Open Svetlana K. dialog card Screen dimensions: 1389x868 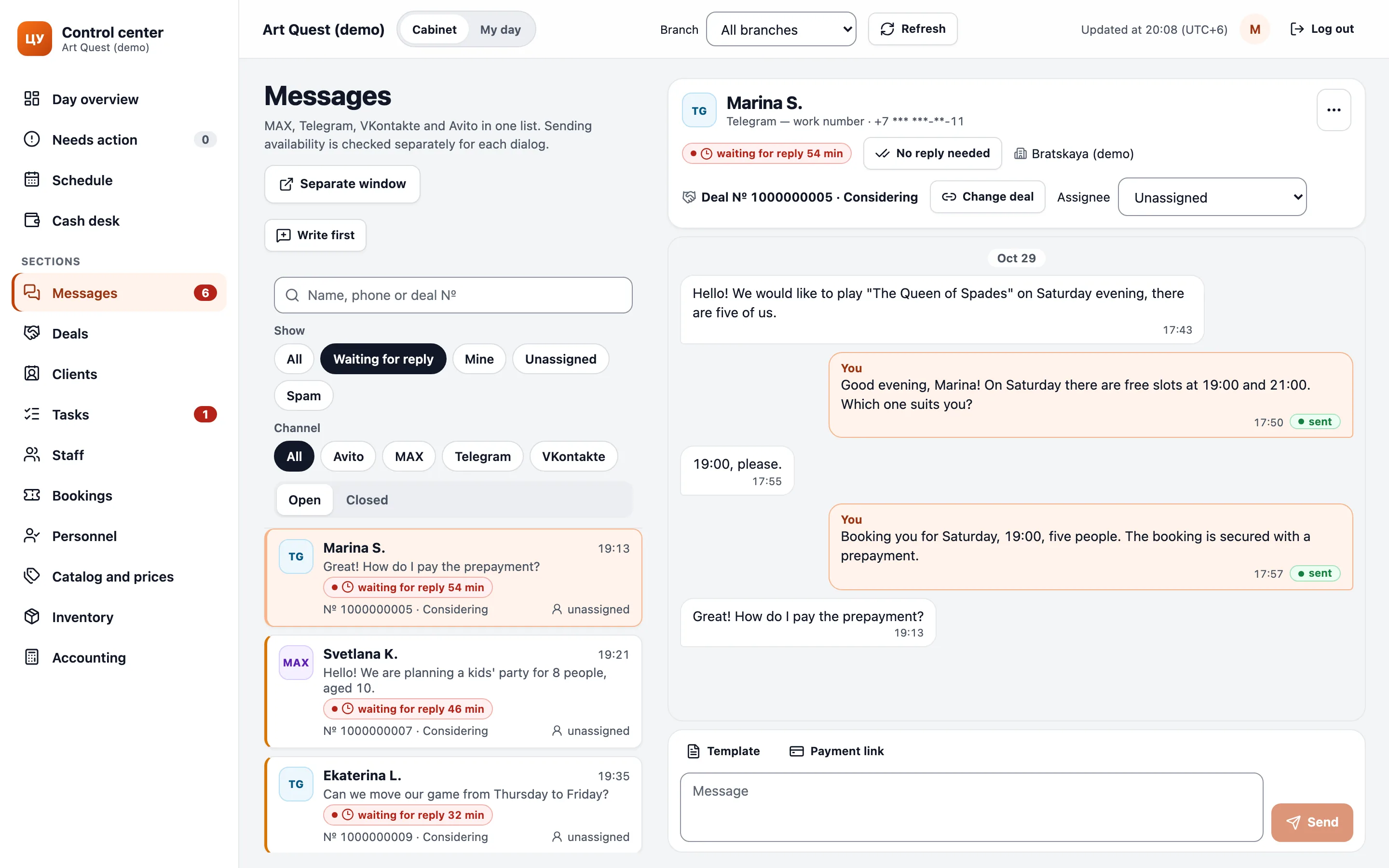pyautogui.click(x=453, y=691)
